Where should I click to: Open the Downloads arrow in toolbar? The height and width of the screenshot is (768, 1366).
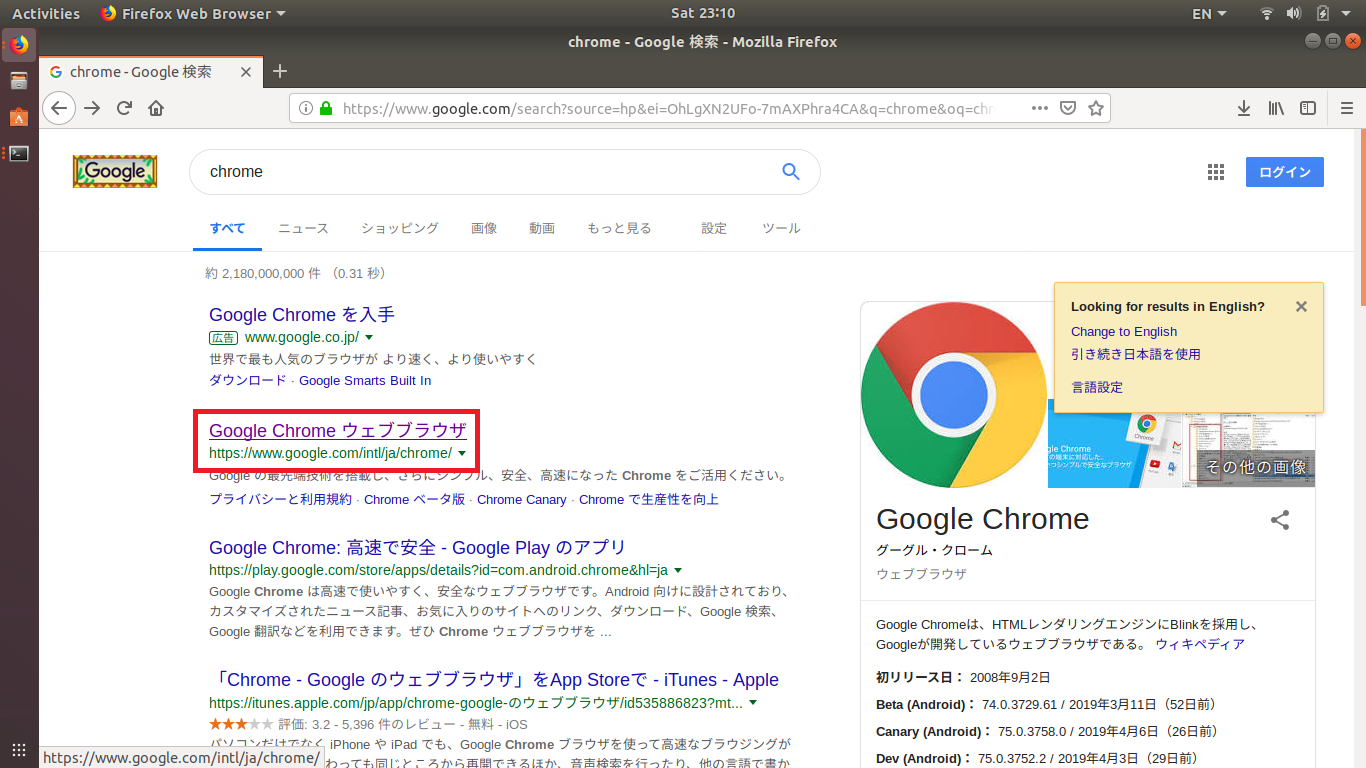[x=1244, y=108]
